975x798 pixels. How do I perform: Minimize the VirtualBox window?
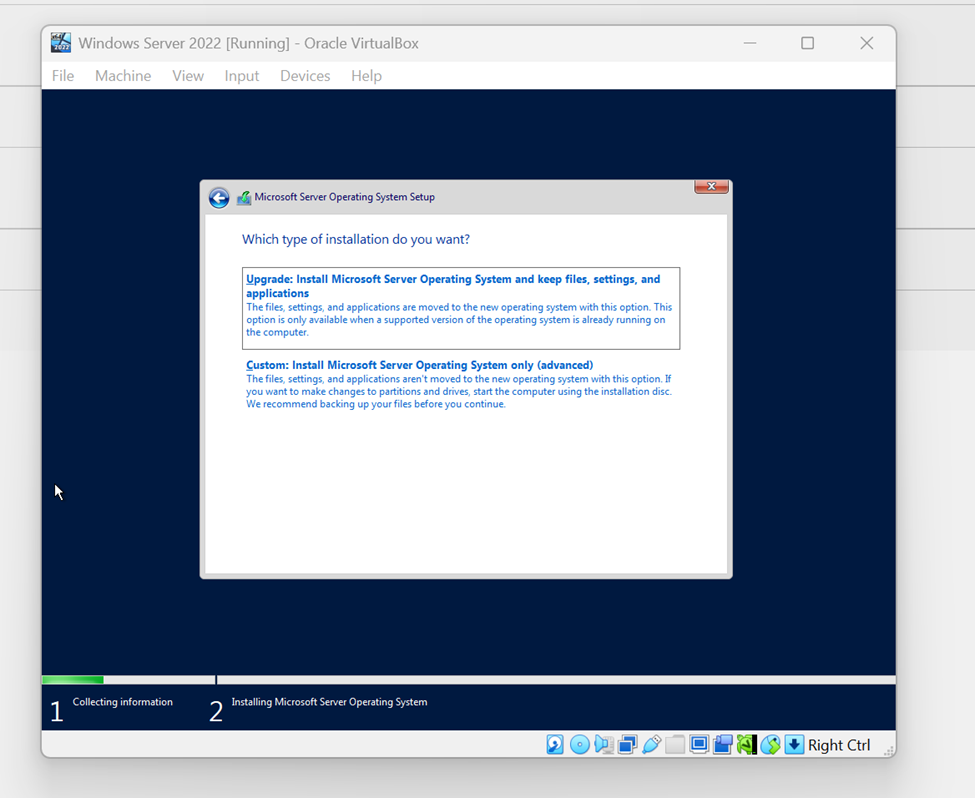tap(750, 43)
